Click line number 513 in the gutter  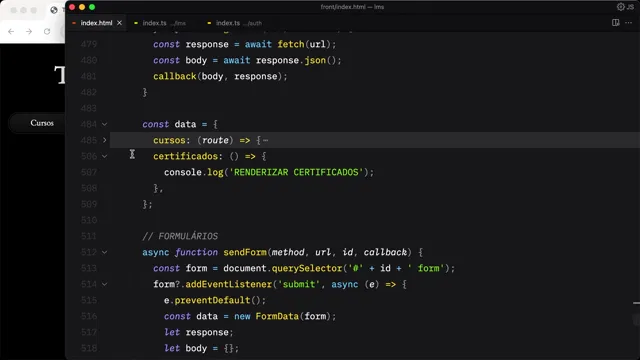click(89, 268)
